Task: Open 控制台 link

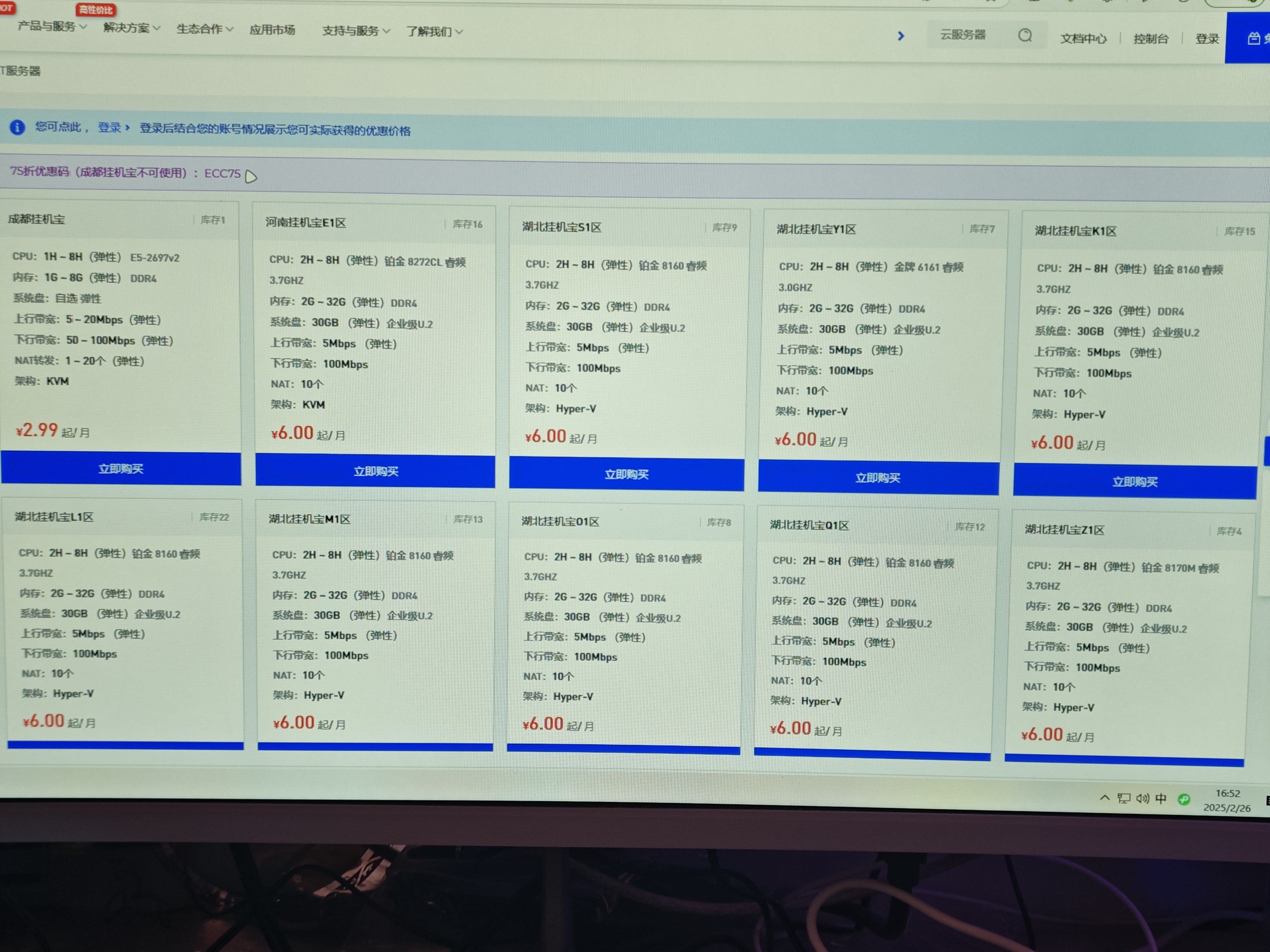Action: (1150, 39)
